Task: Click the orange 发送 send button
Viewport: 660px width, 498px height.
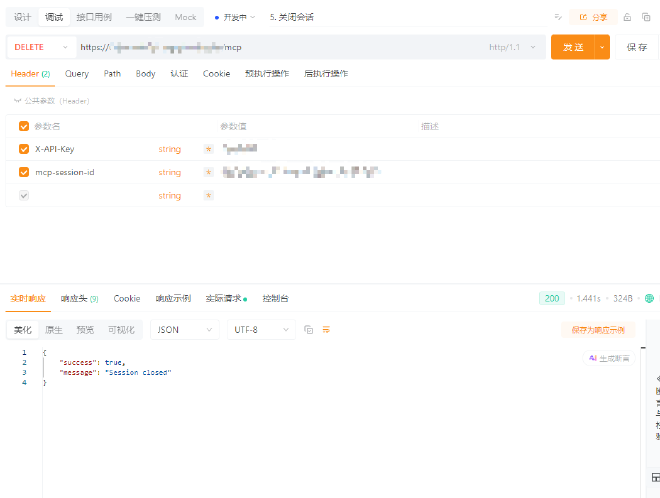Action: click(572, 47)
